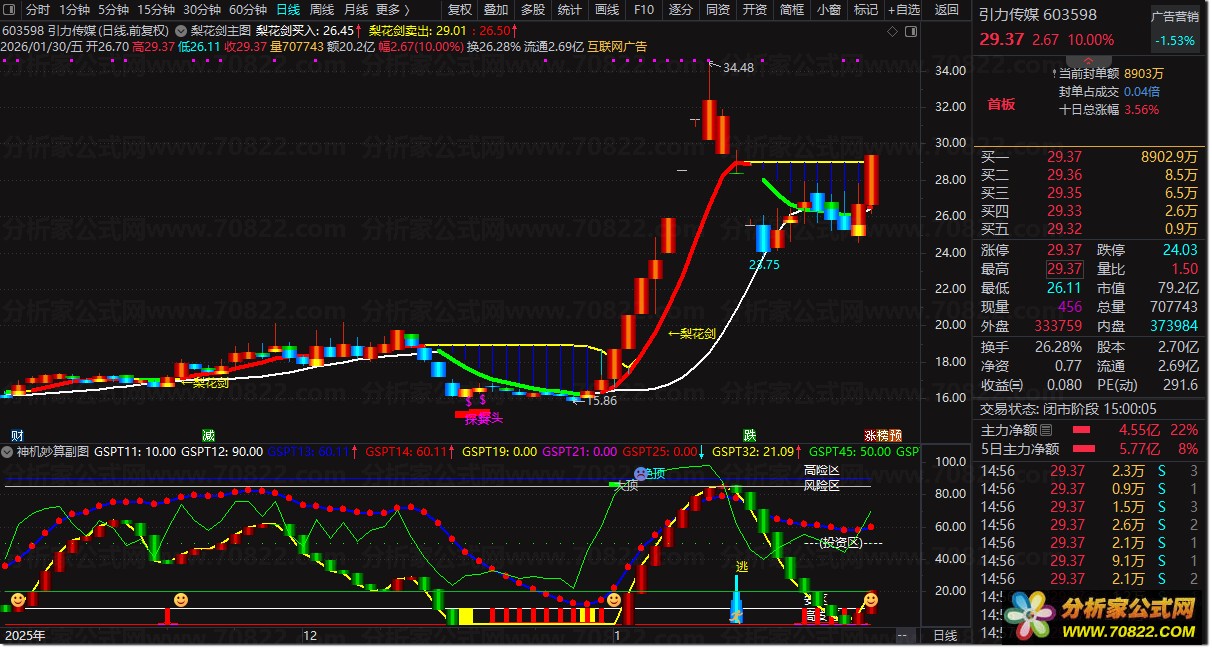Click the 逃 signal marker in sub-chart
1212x648 pixels.
coord(741,567)
